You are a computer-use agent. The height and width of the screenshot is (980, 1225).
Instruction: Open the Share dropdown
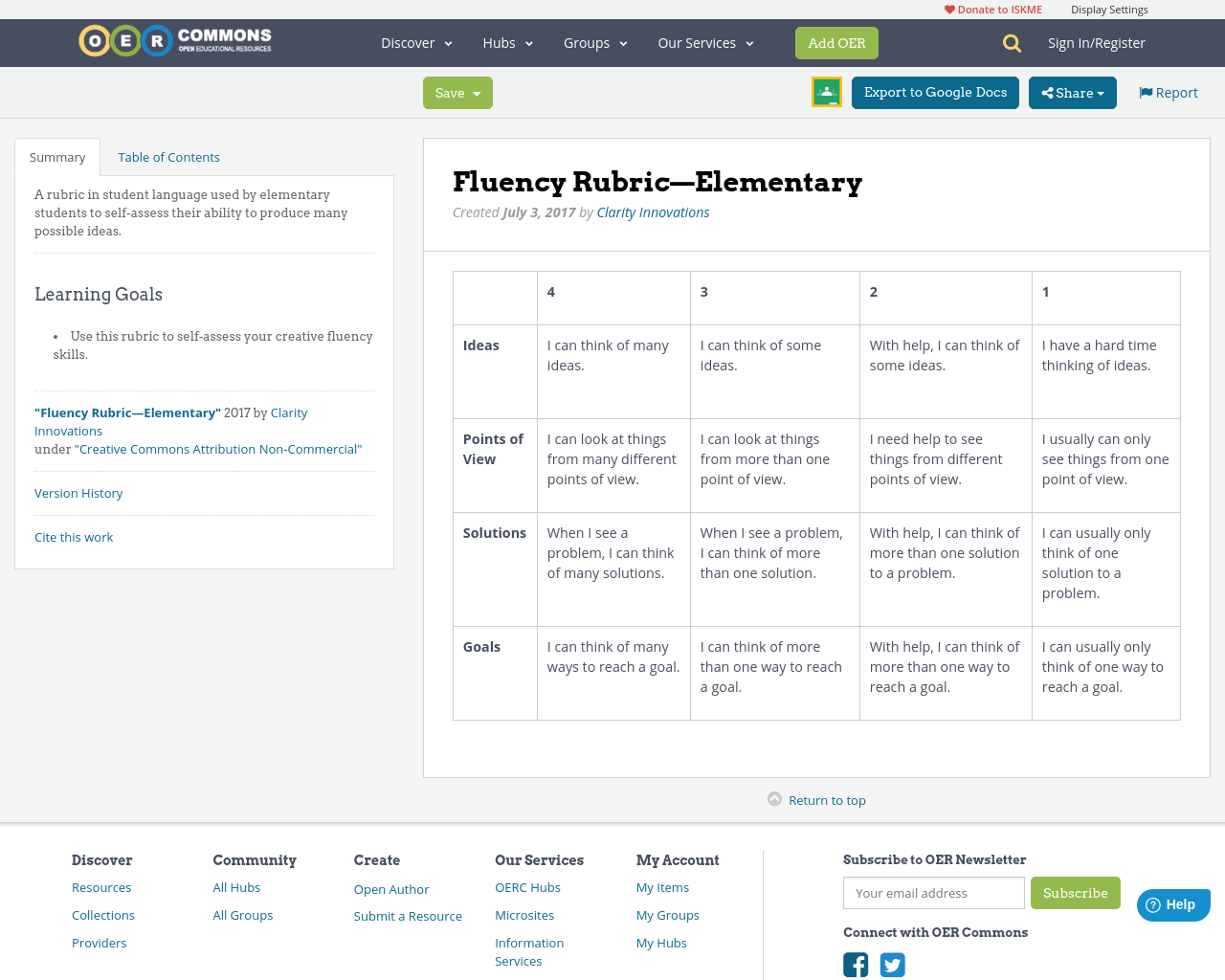click(1072, 93)
